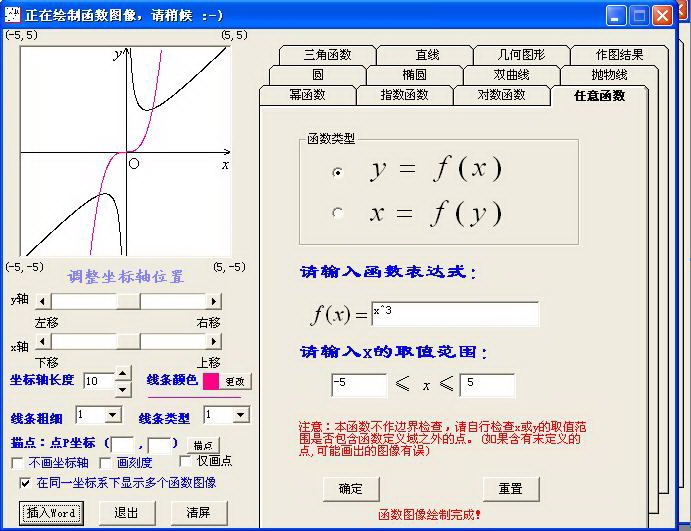Click the 调整坐标轴位置 heading text

(126, 277)
